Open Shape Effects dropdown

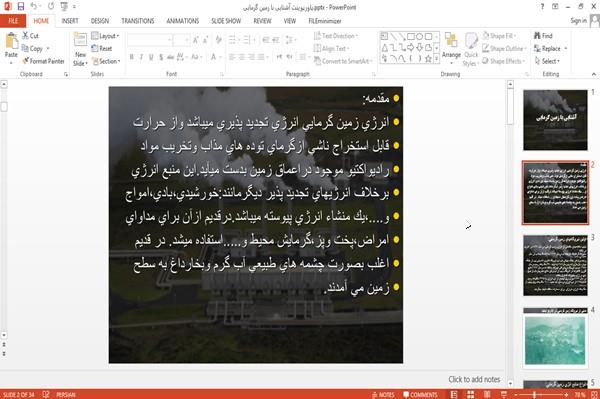click(x=503, y=61)
